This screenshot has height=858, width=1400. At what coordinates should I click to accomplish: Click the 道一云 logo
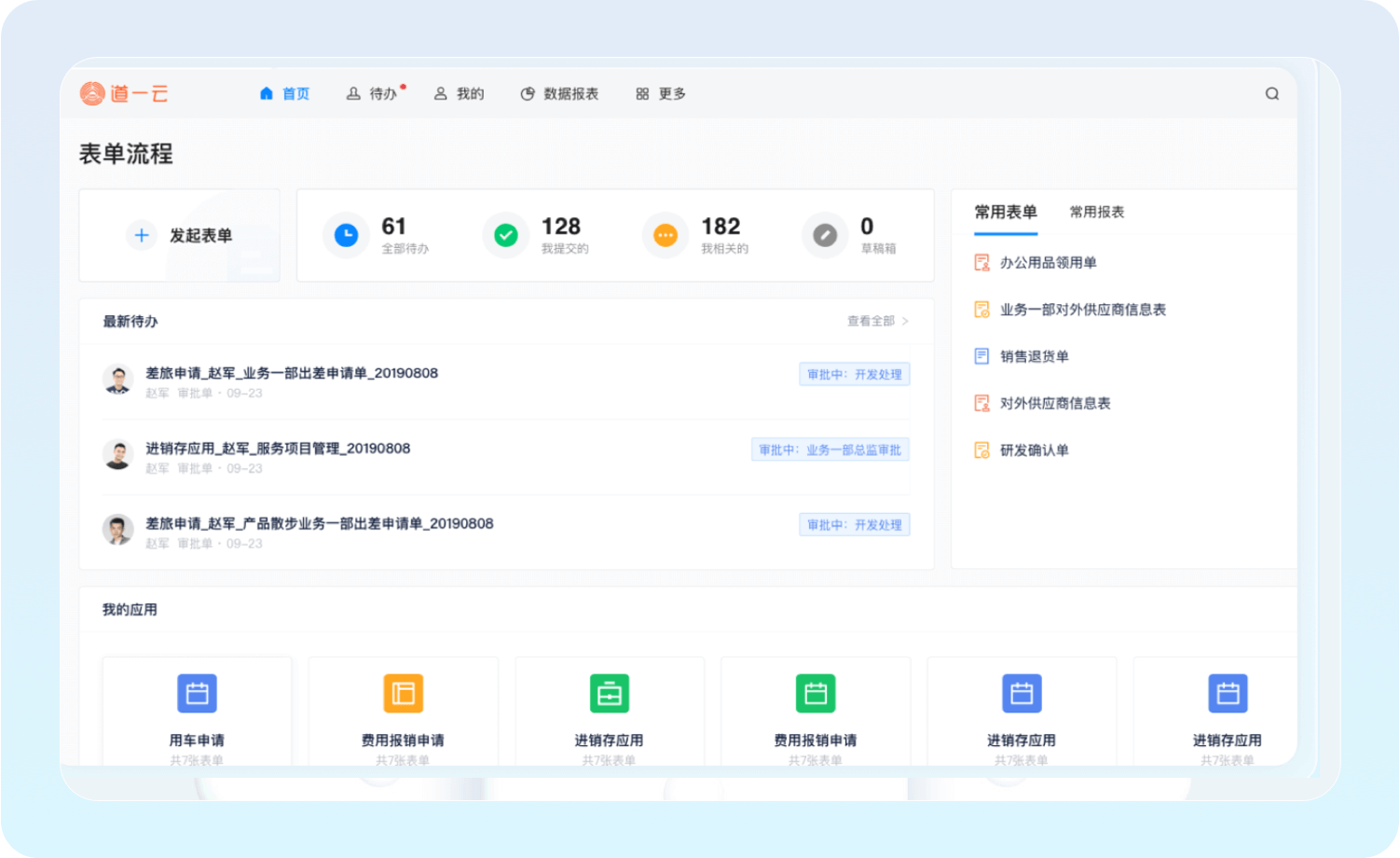pos(124,93)
